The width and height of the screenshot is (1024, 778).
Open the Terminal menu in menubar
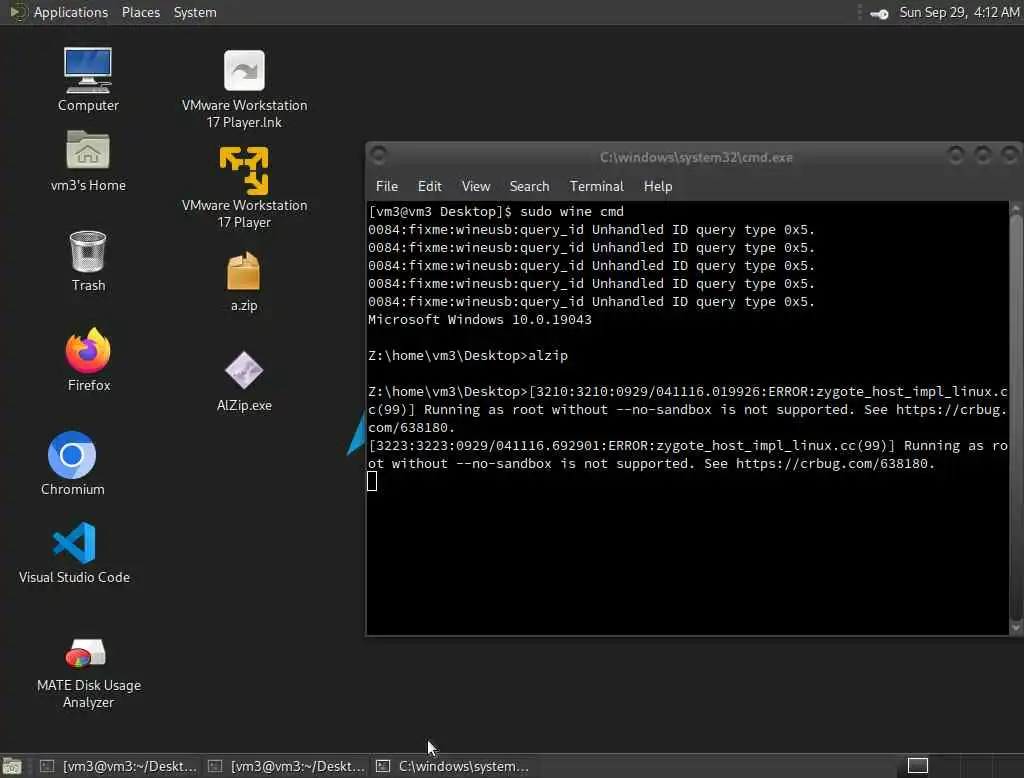coord(597,186)
